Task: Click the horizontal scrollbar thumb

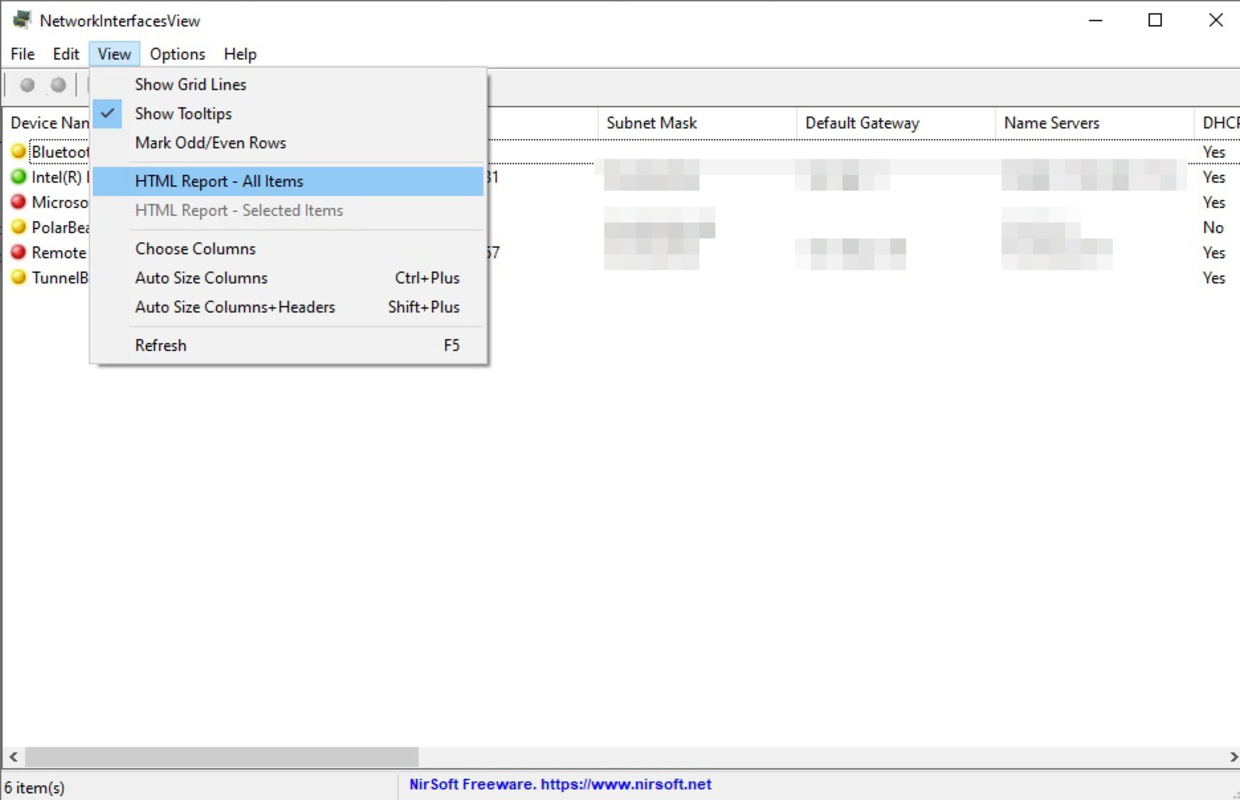Action: pyautogui.click(x=221, y=757)
